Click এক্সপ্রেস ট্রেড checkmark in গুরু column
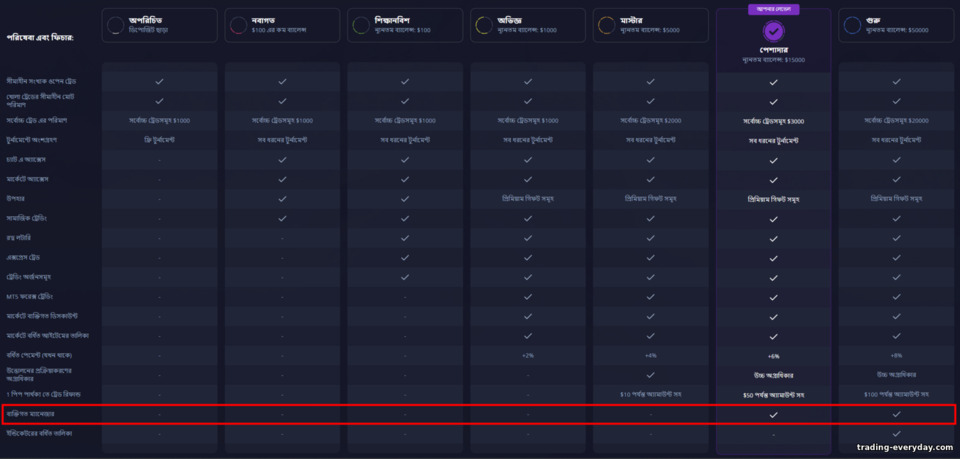 coord(896,258)
